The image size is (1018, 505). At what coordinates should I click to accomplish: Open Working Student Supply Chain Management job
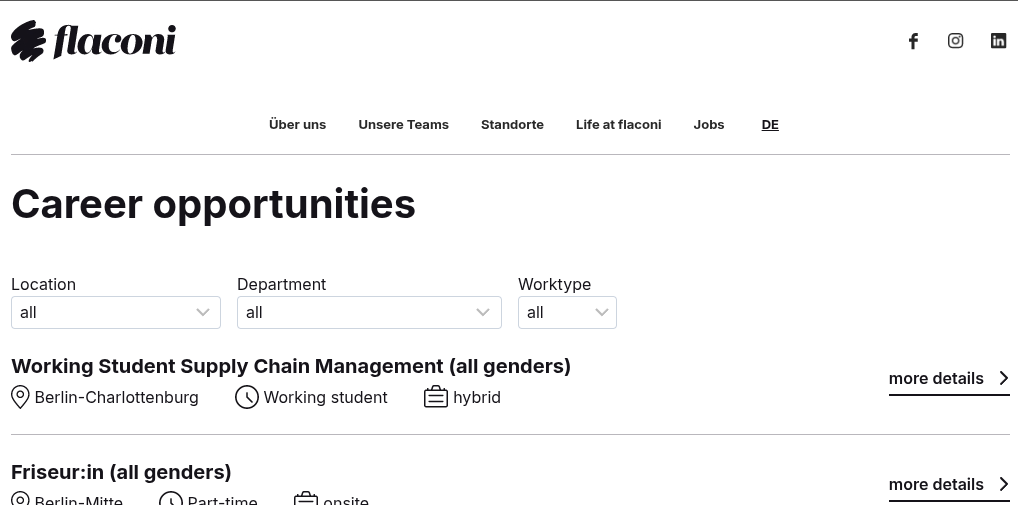tap(291, 366)
